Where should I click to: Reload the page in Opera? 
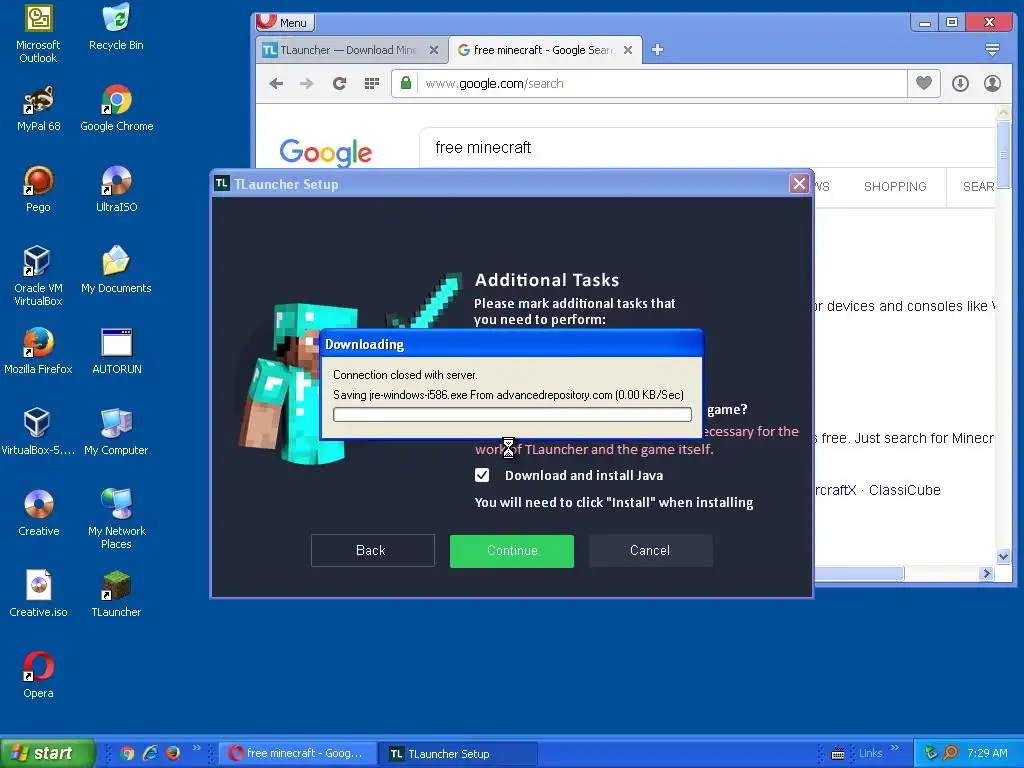(x=339, y=84)
